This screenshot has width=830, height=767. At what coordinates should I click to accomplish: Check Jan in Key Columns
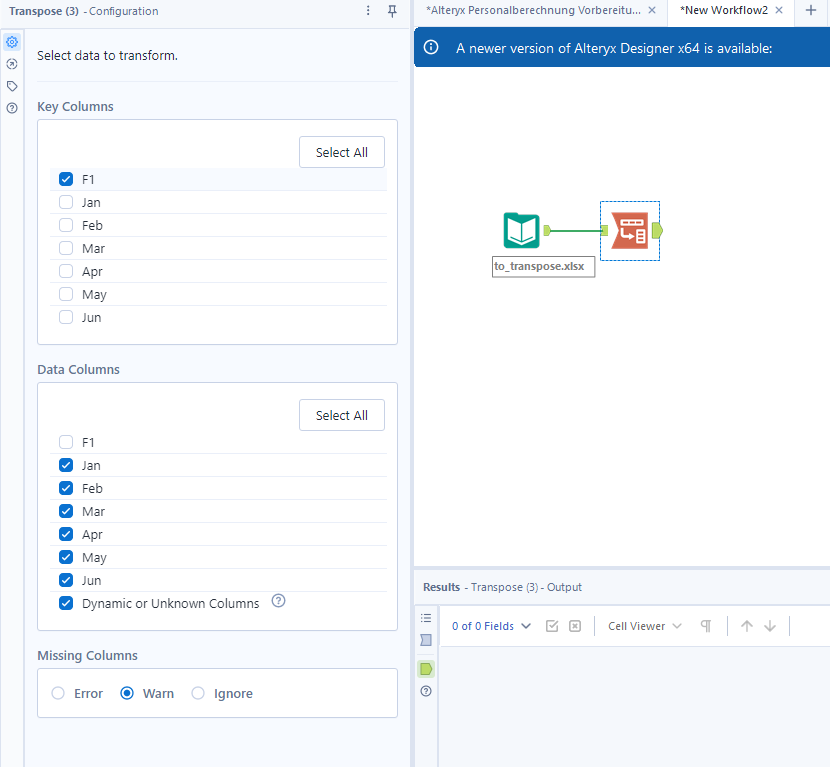point(66,202)
